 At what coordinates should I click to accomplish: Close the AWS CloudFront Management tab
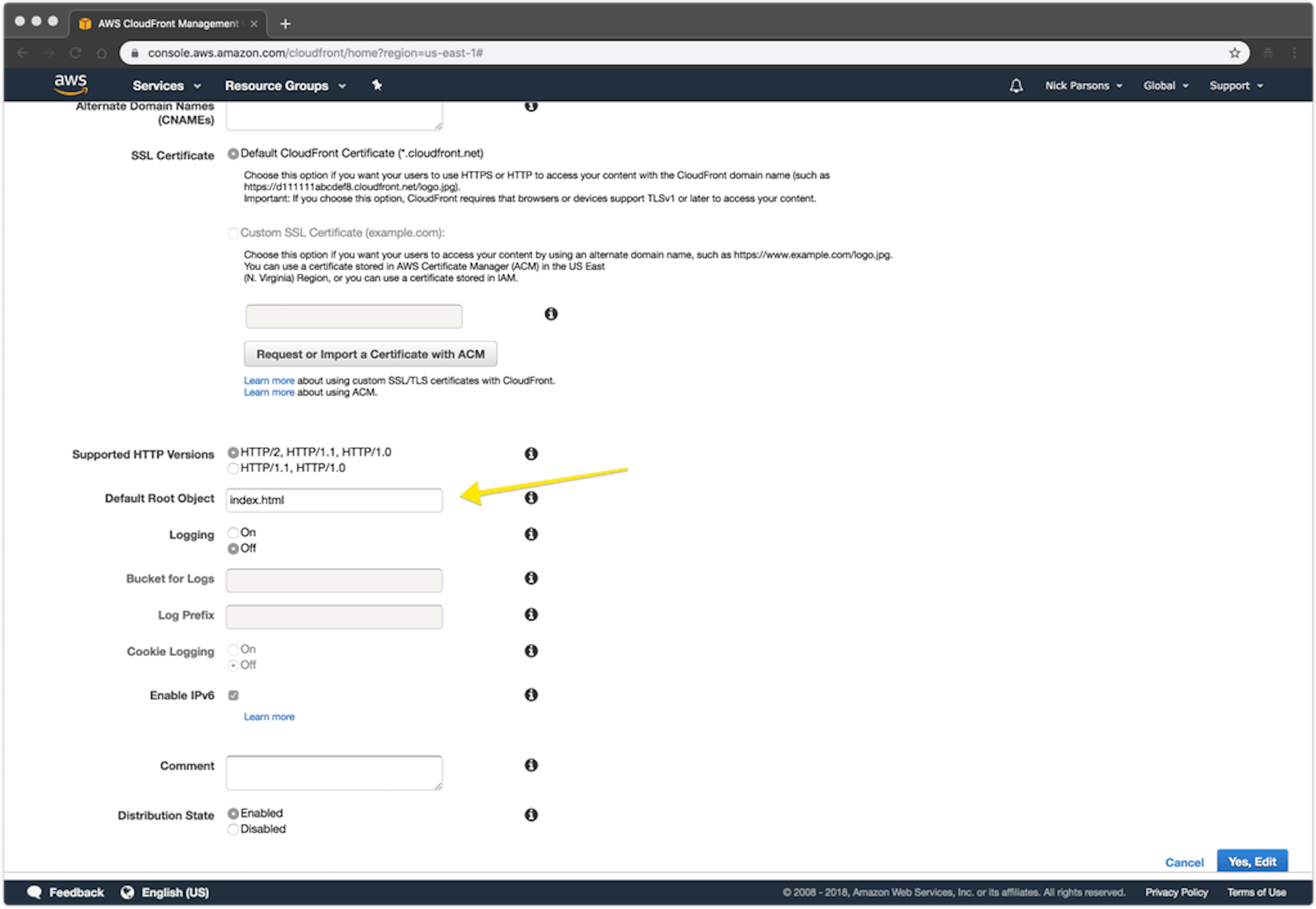click(254, 24)
